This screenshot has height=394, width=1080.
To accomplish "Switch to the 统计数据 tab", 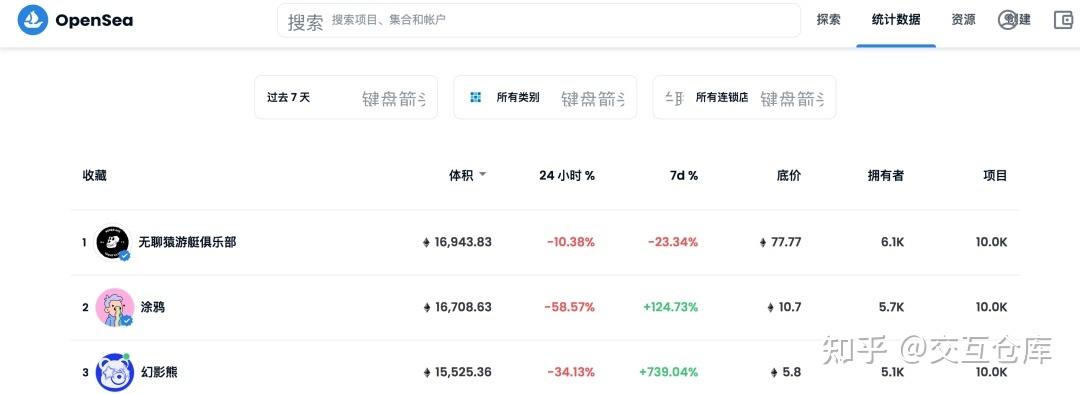I will [x=895, y=20].
